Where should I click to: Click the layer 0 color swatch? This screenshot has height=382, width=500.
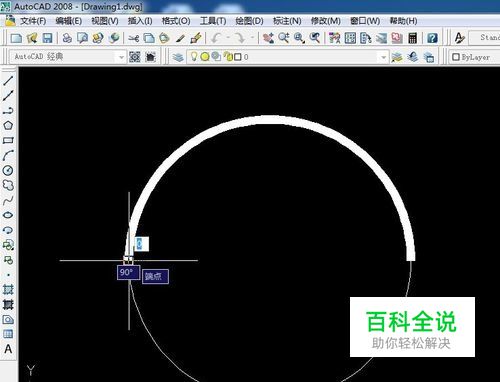(x=238, y=57)
